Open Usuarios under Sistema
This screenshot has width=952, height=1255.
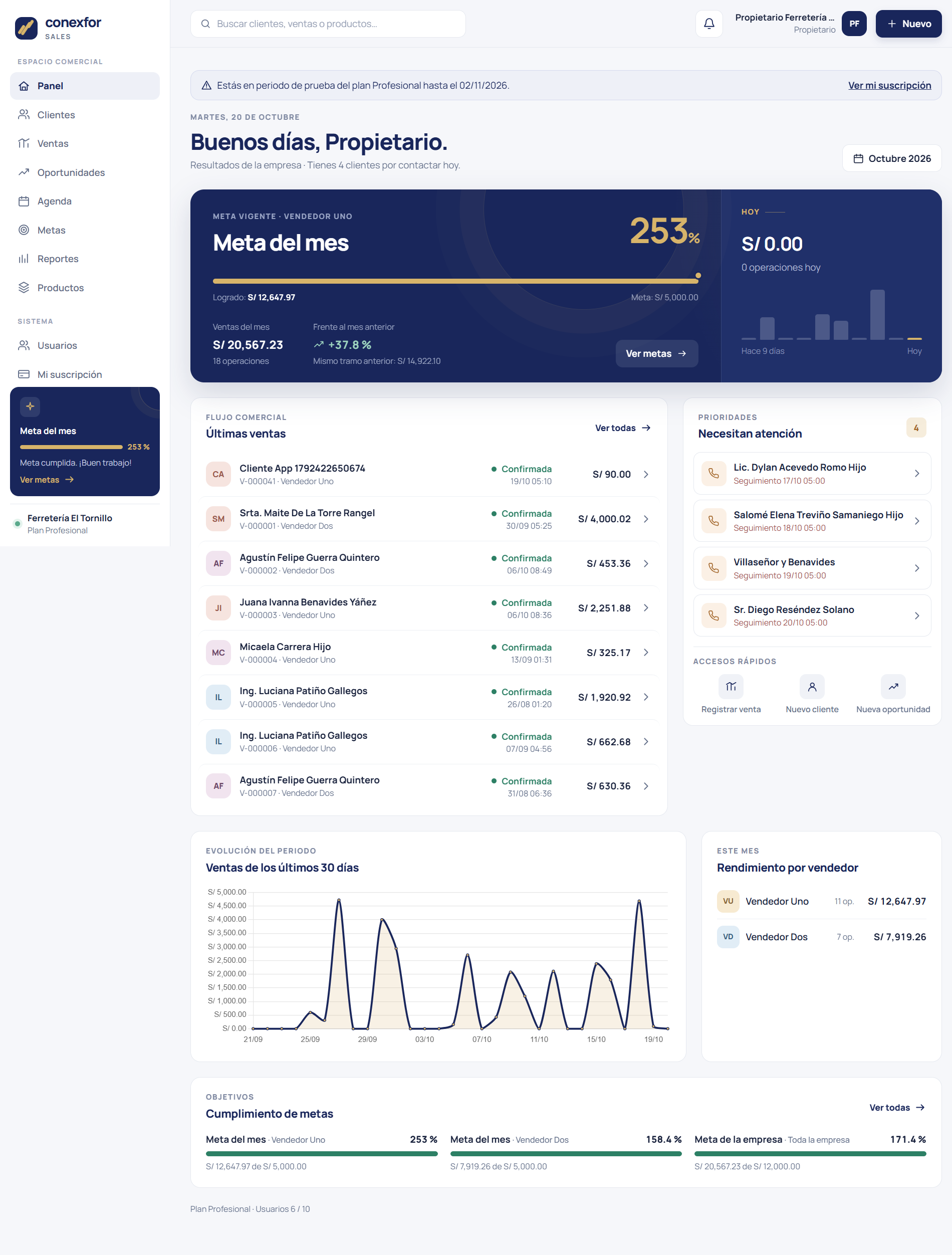(x=85, y=345)
